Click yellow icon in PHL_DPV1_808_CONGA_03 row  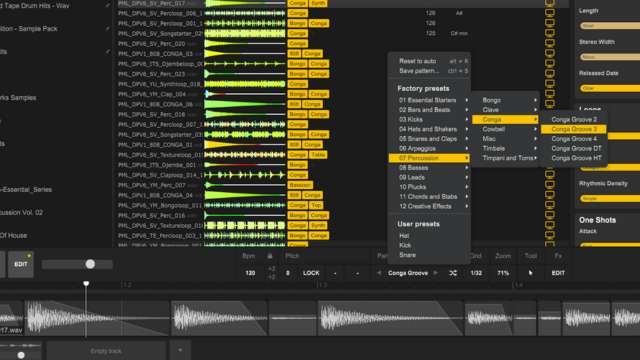[x=550, y=53]
